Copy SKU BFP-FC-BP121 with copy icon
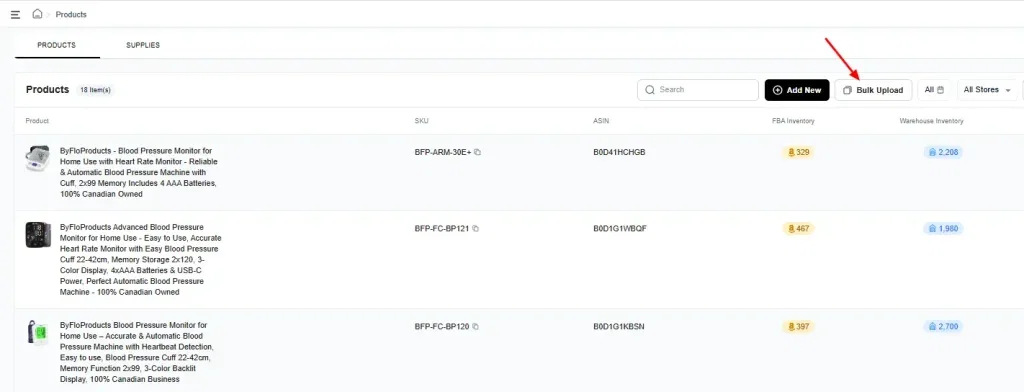1024x392 pixels. click(475, 229)
